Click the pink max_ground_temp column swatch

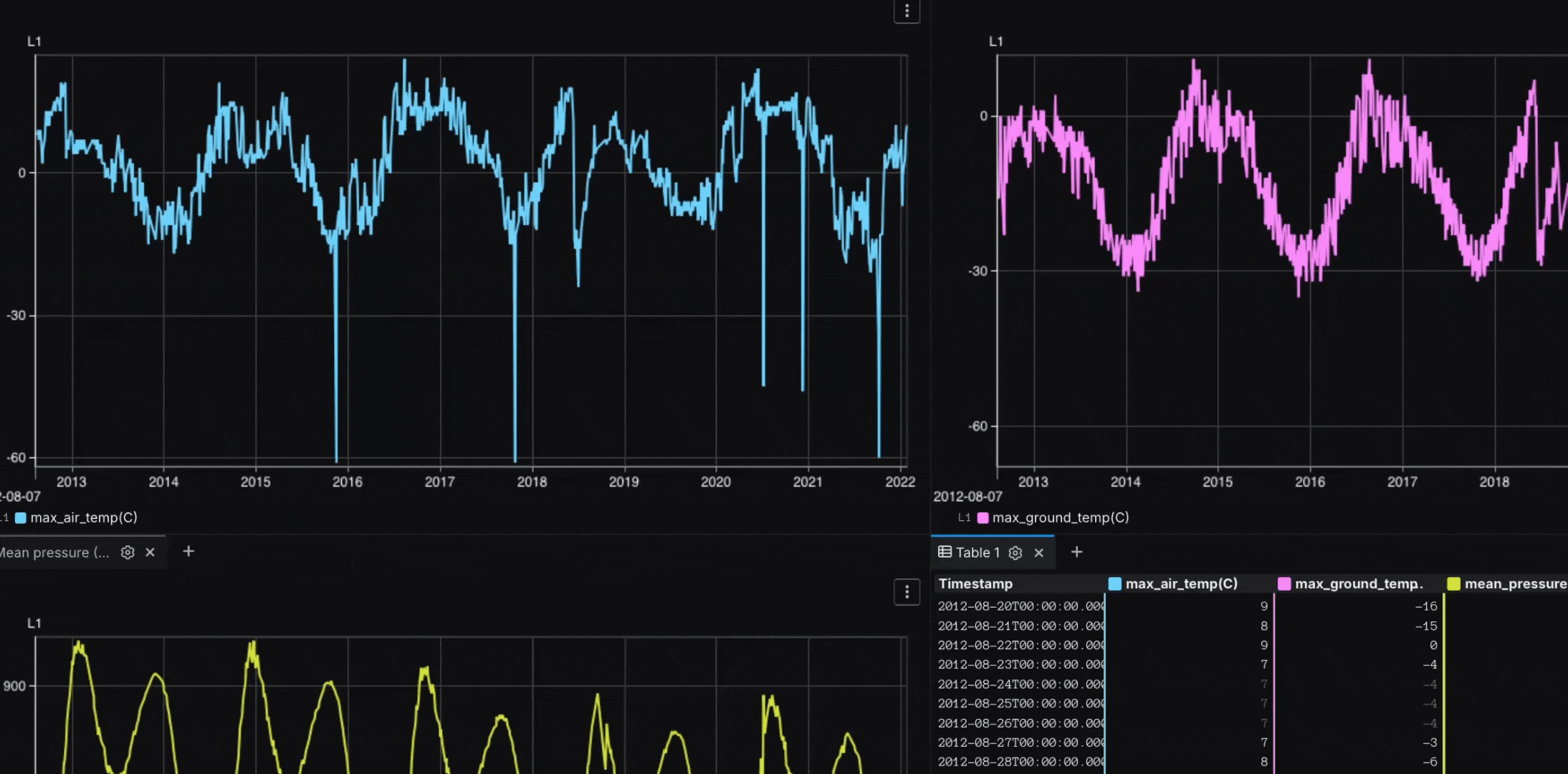pos(1284,583)
